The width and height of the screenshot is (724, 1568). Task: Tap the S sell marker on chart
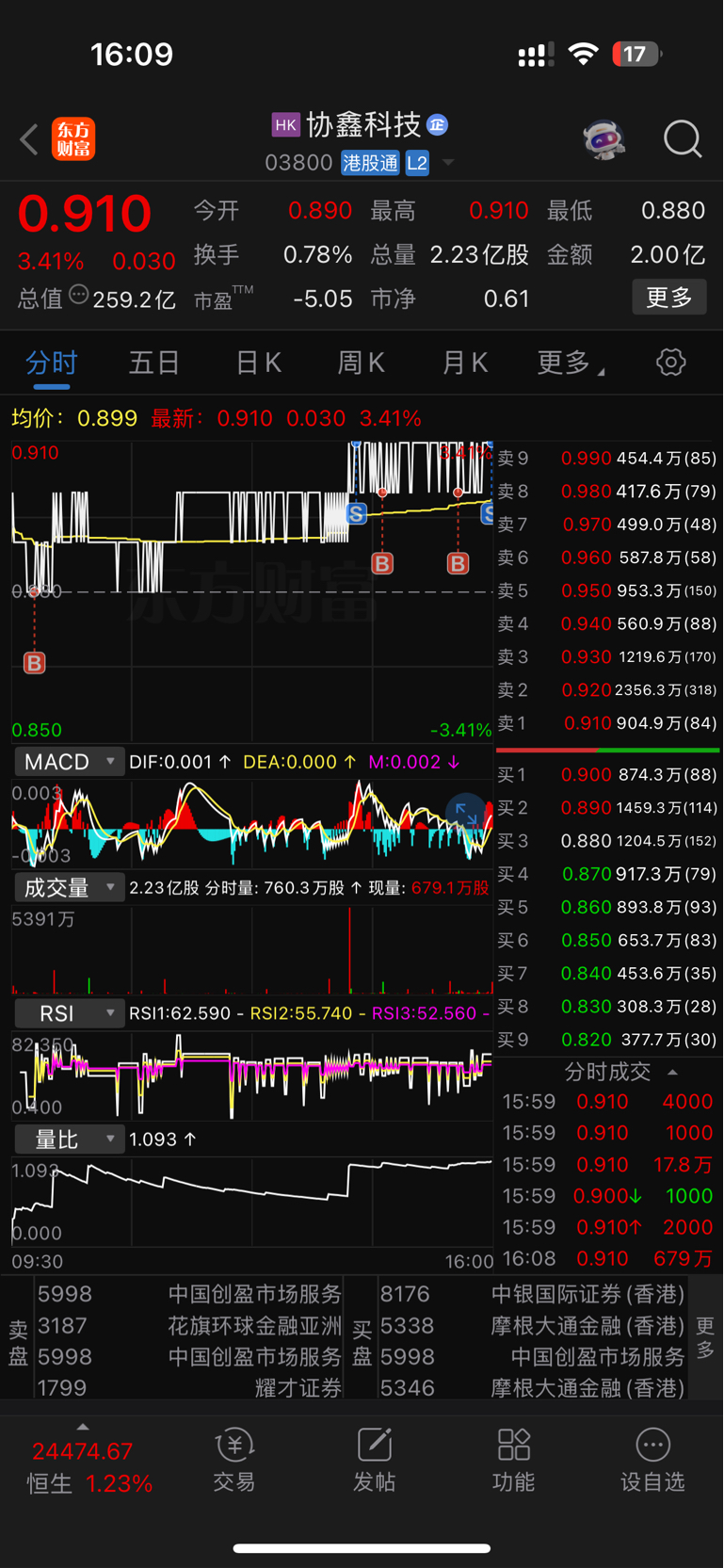356,513
